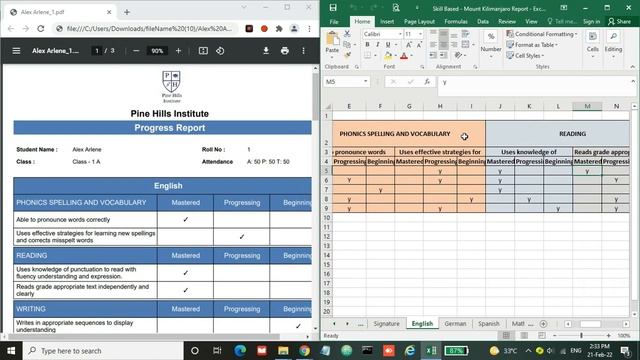Open a new Chrome tab
The width and height of the screenshot is (640, 360).
pos(127,12)
